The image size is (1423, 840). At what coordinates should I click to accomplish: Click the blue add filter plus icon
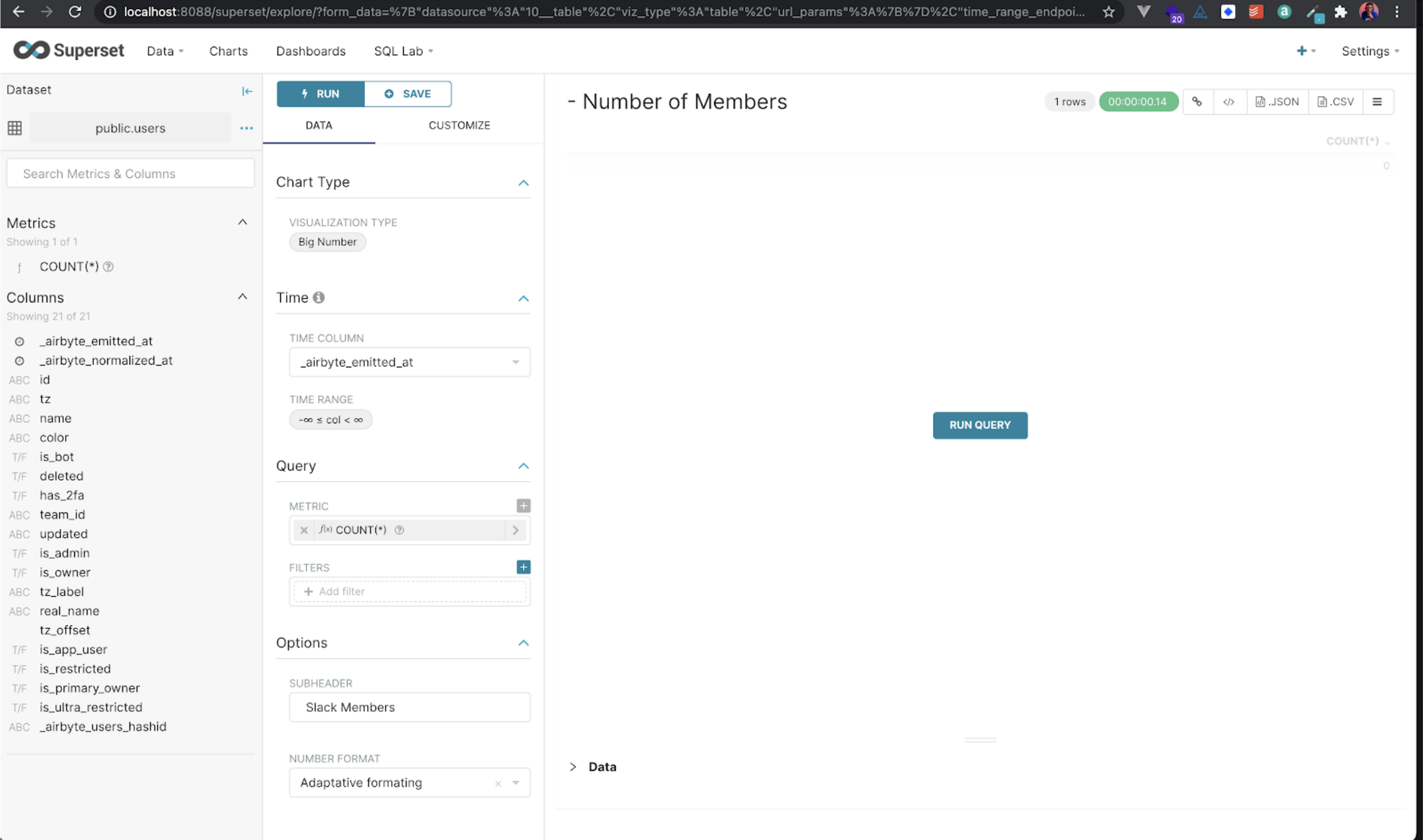point(523,567)
